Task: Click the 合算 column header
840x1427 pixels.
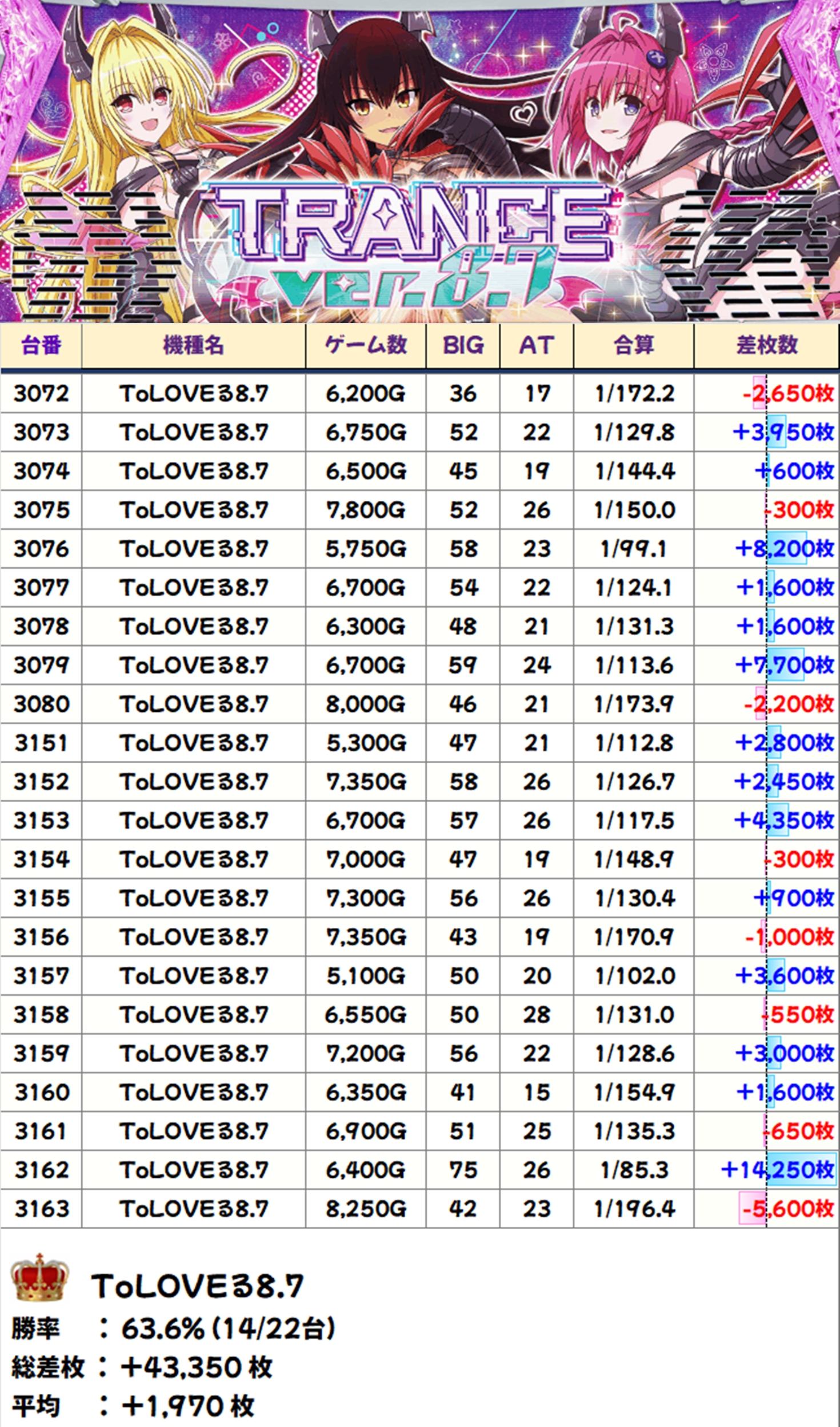Action: (x=634, y=345)
